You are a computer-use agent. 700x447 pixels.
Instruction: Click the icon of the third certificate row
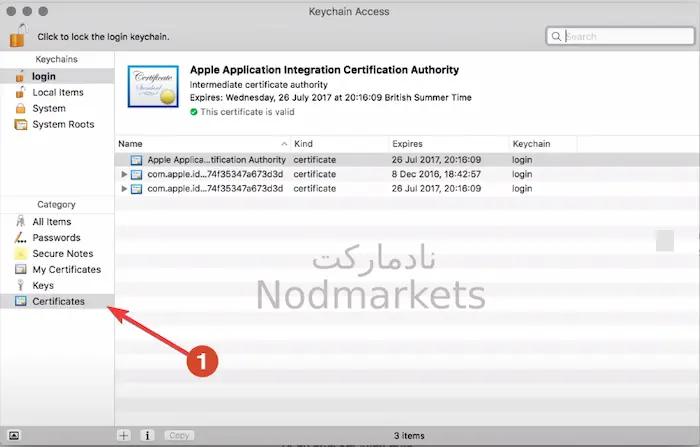(x=136, y=188)
